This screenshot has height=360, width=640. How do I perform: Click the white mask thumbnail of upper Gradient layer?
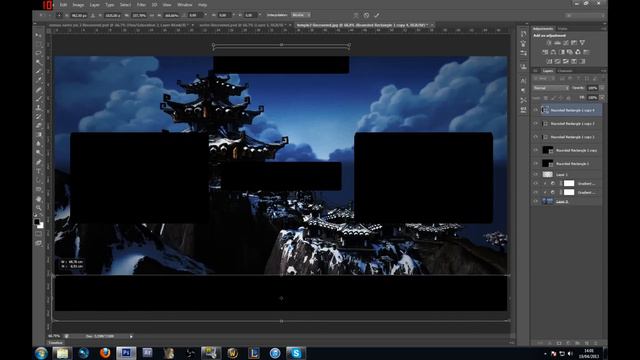click(x=569, y=183)
